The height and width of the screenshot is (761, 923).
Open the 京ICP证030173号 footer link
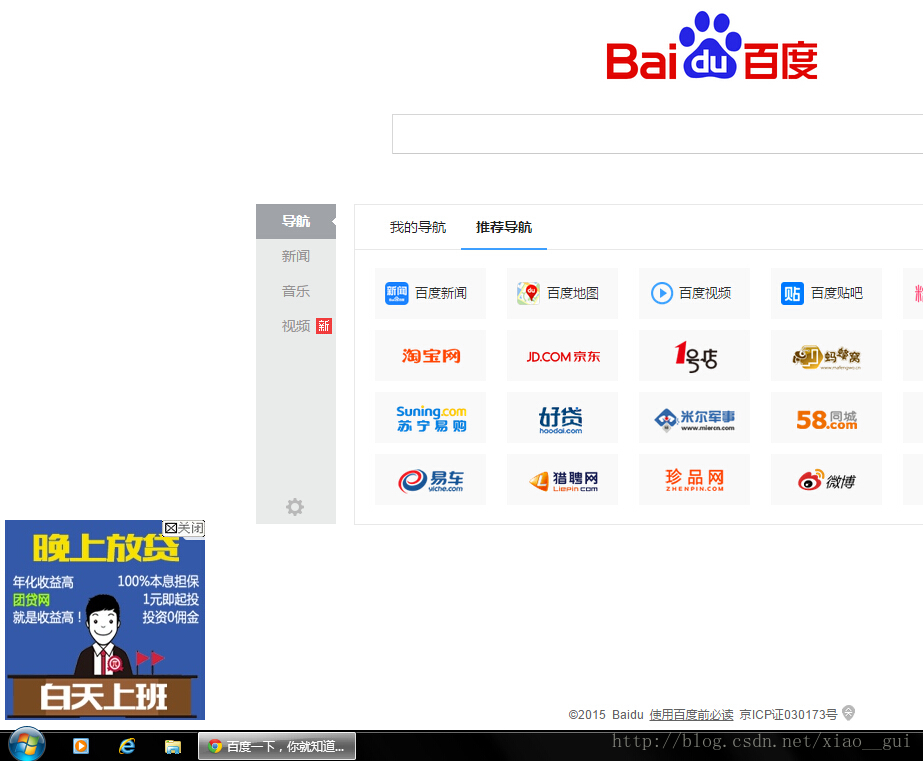tap(788, 715)
